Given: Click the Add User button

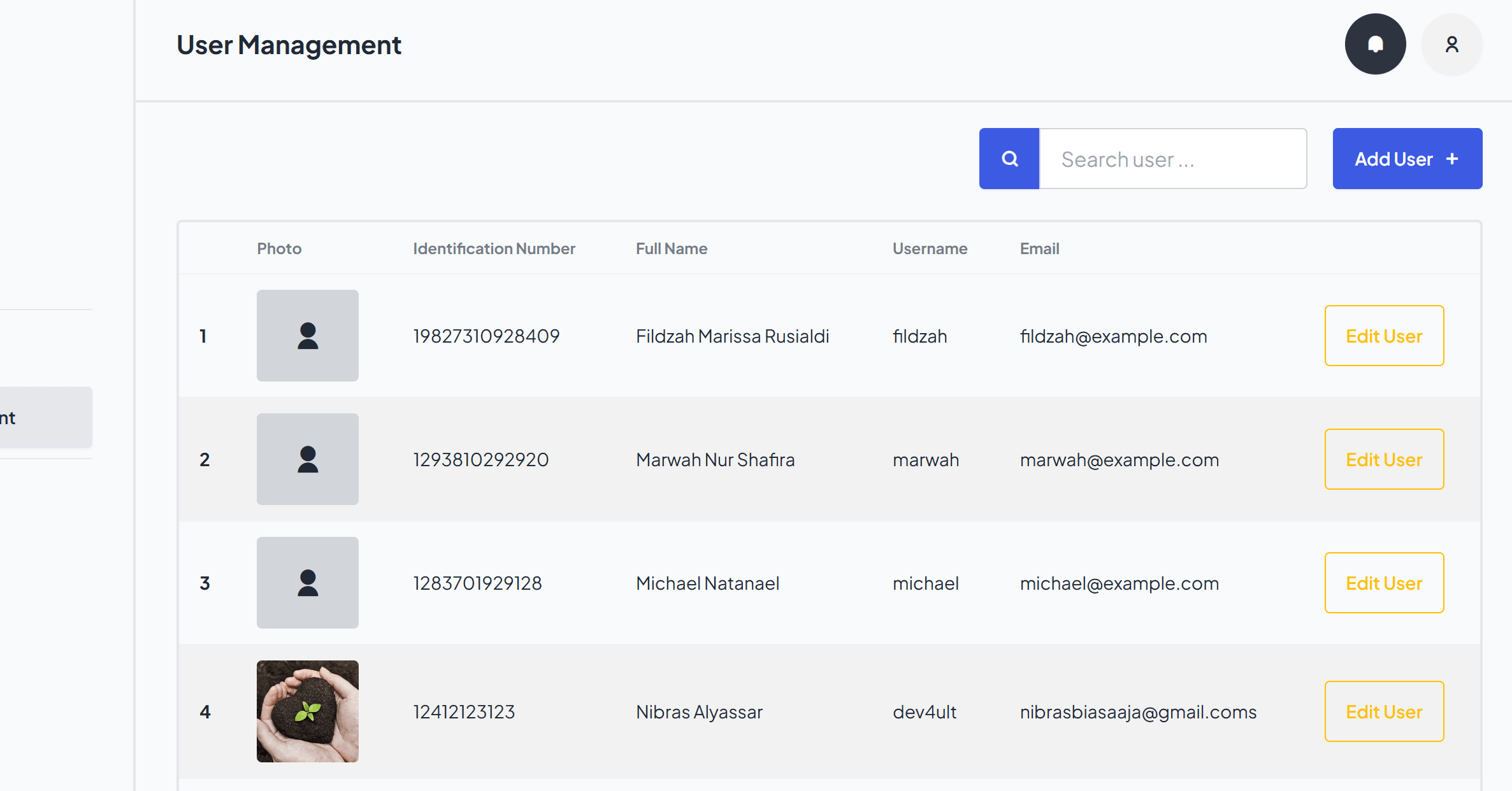Looking at the screenshot, I should coord(1408,159).
